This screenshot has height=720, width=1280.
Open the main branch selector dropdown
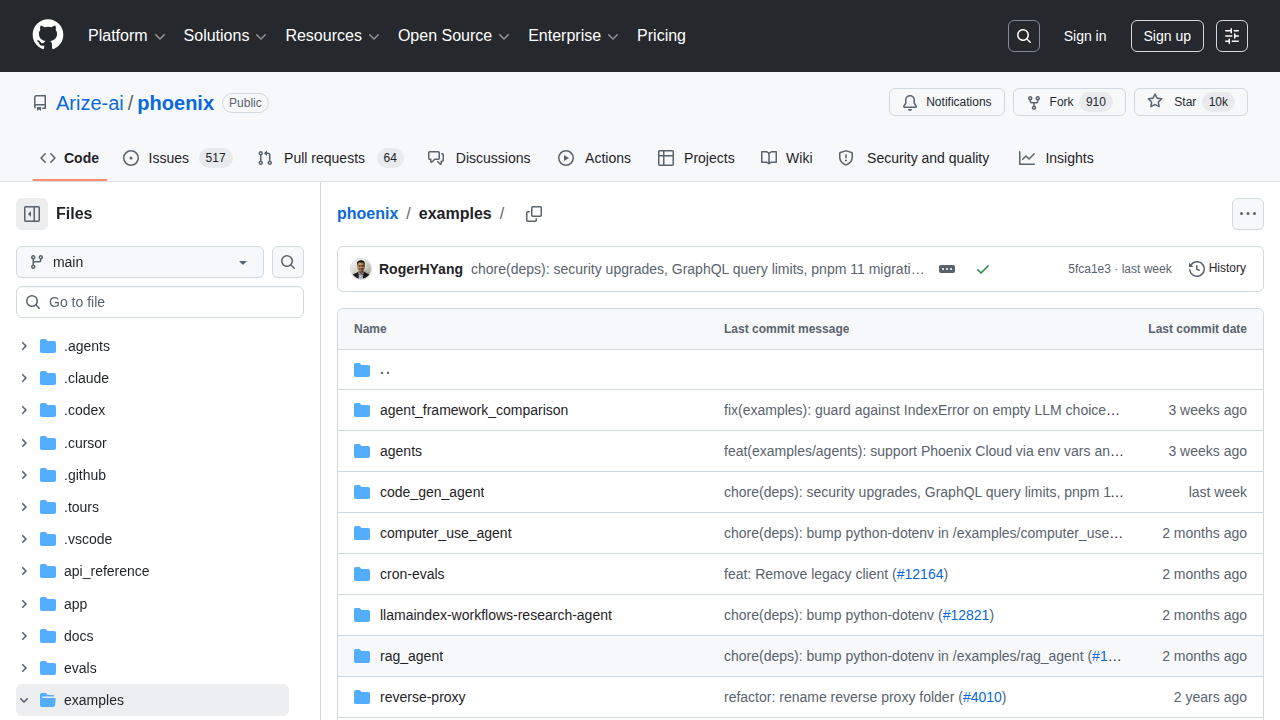tap(140, 262)
